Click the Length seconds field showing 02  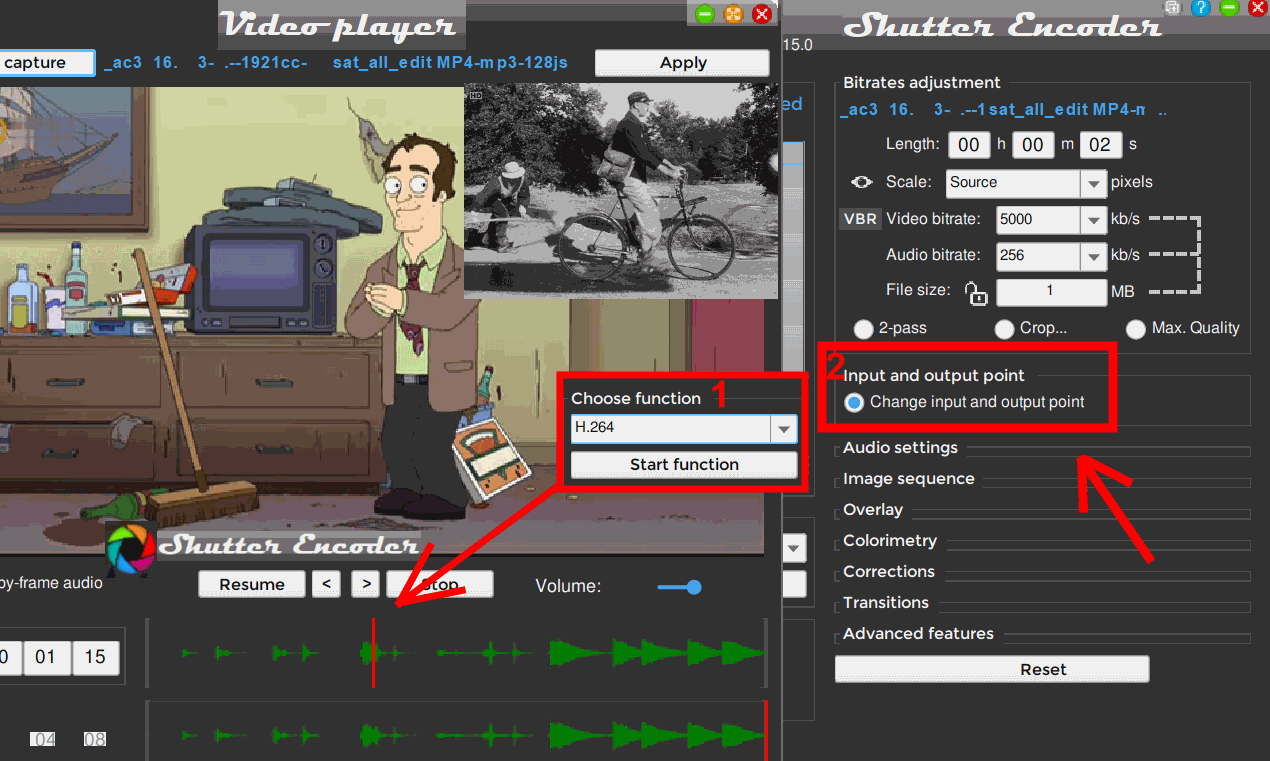(1100, 145)
